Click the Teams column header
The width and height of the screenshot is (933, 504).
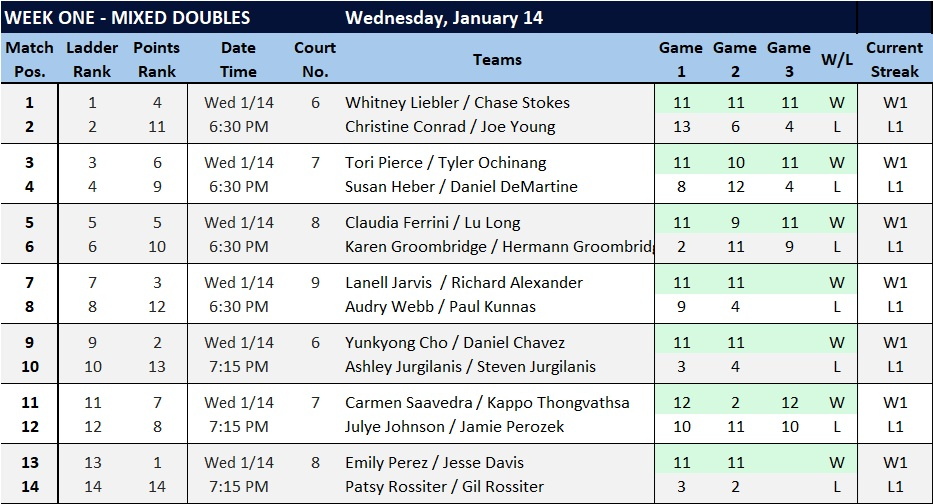[x=497, y=60]
